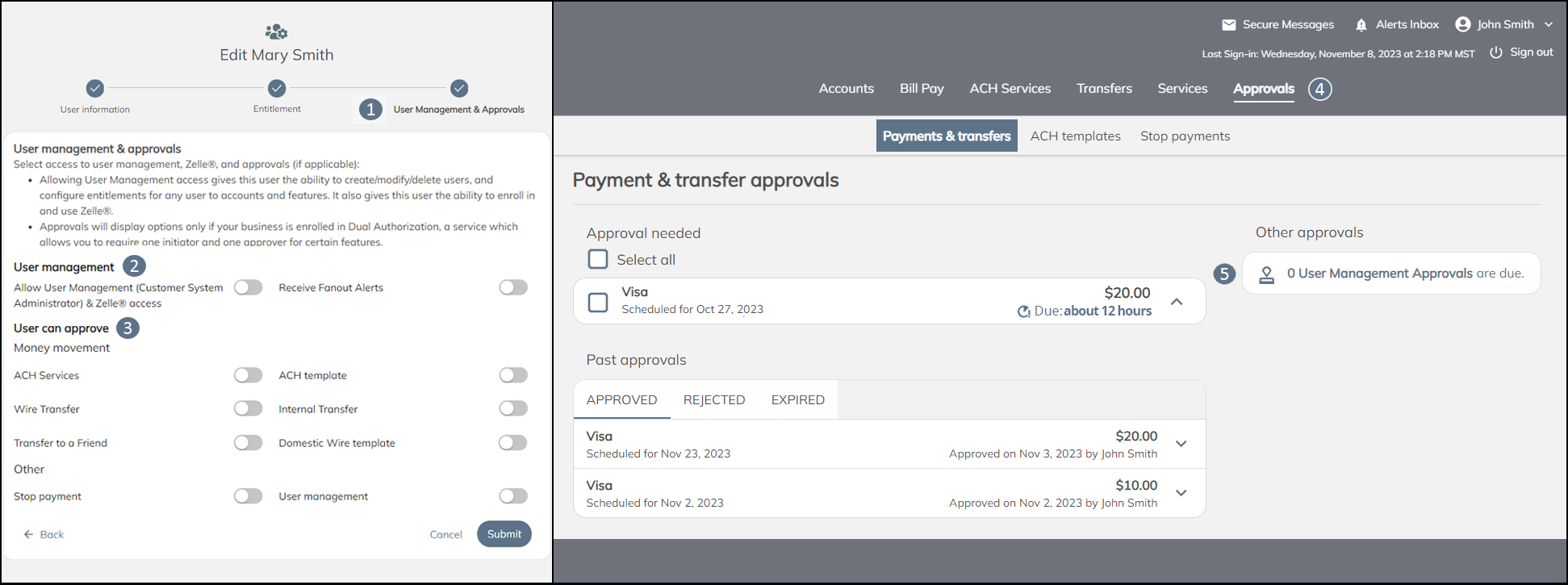Image resolution: width=1568 pixels, height=585 pixels.
Task: Click the Back arrow icon
Action: [x=29, y=534]
